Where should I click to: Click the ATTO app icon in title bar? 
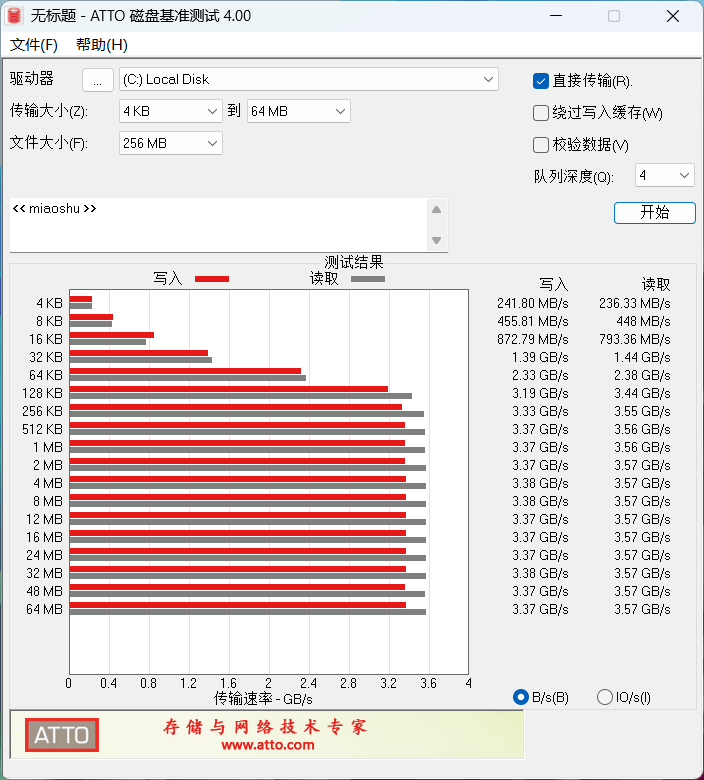(14, 16)
